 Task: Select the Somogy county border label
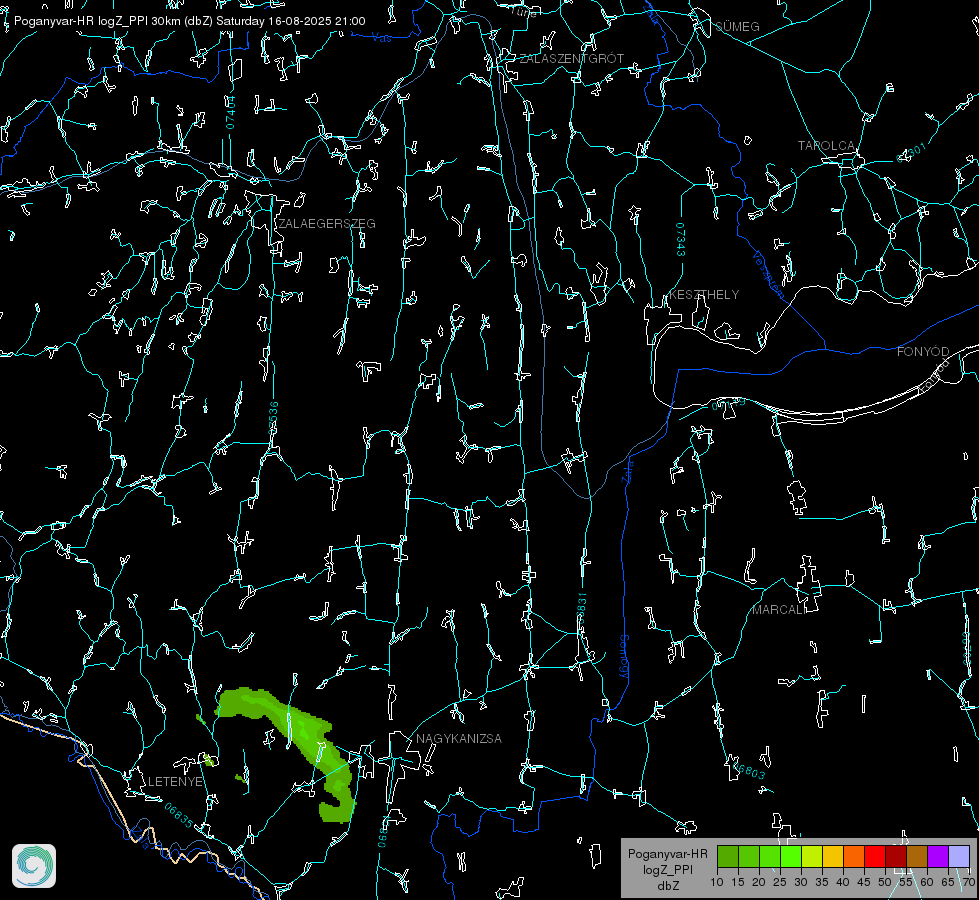tap(624, 657)
